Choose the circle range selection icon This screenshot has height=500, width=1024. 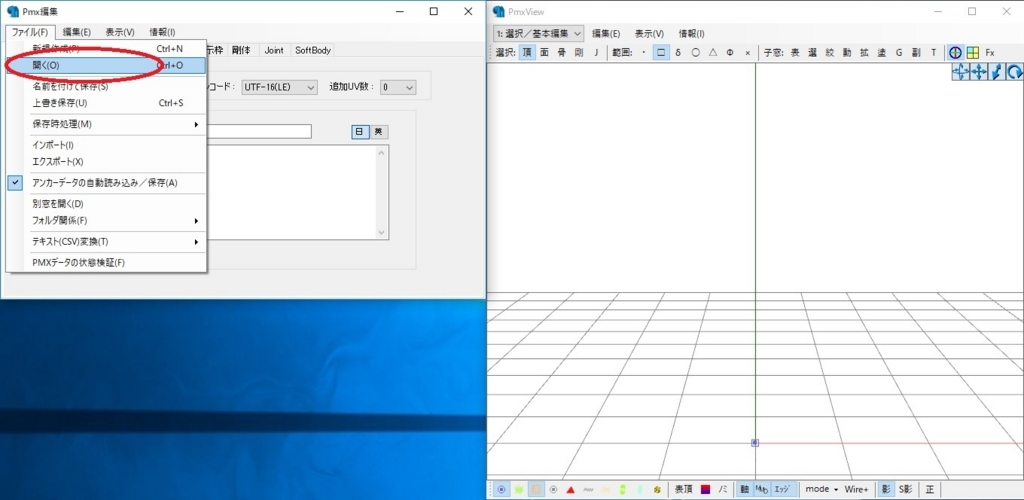pos(696,53)
